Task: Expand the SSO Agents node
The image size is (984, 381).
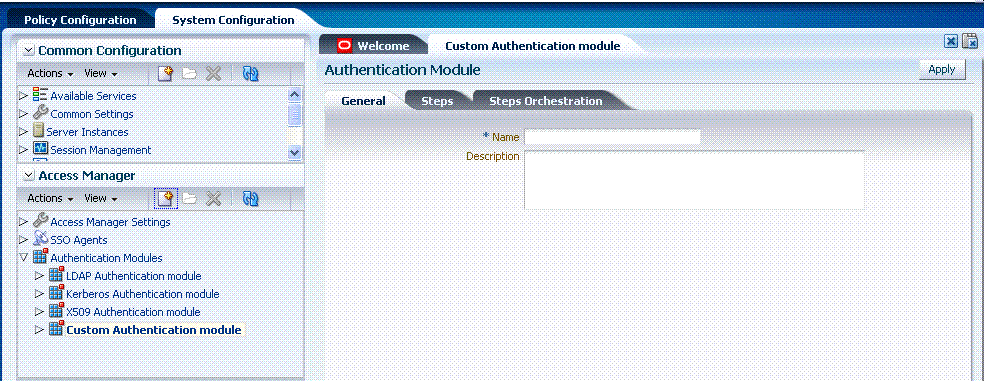Action: coord(24,240)
